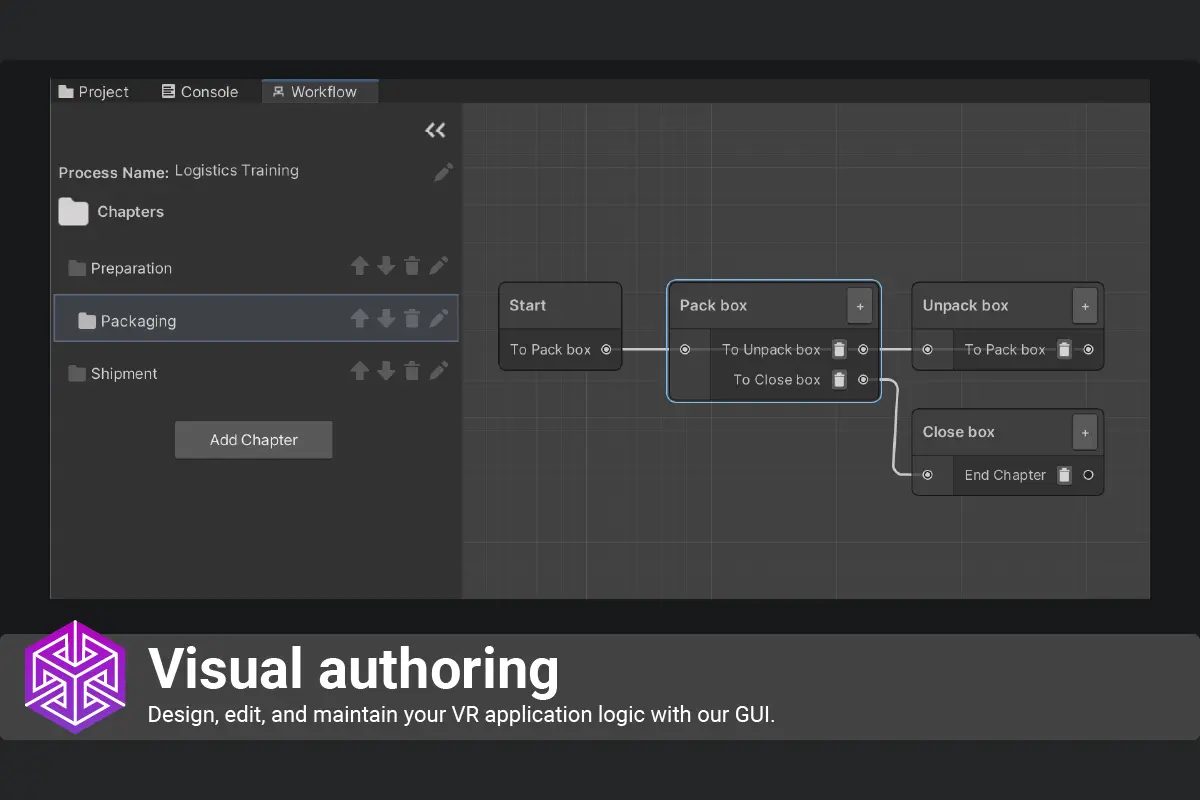
Task: Delete the Shipment chapter
Action: point(412,371)
